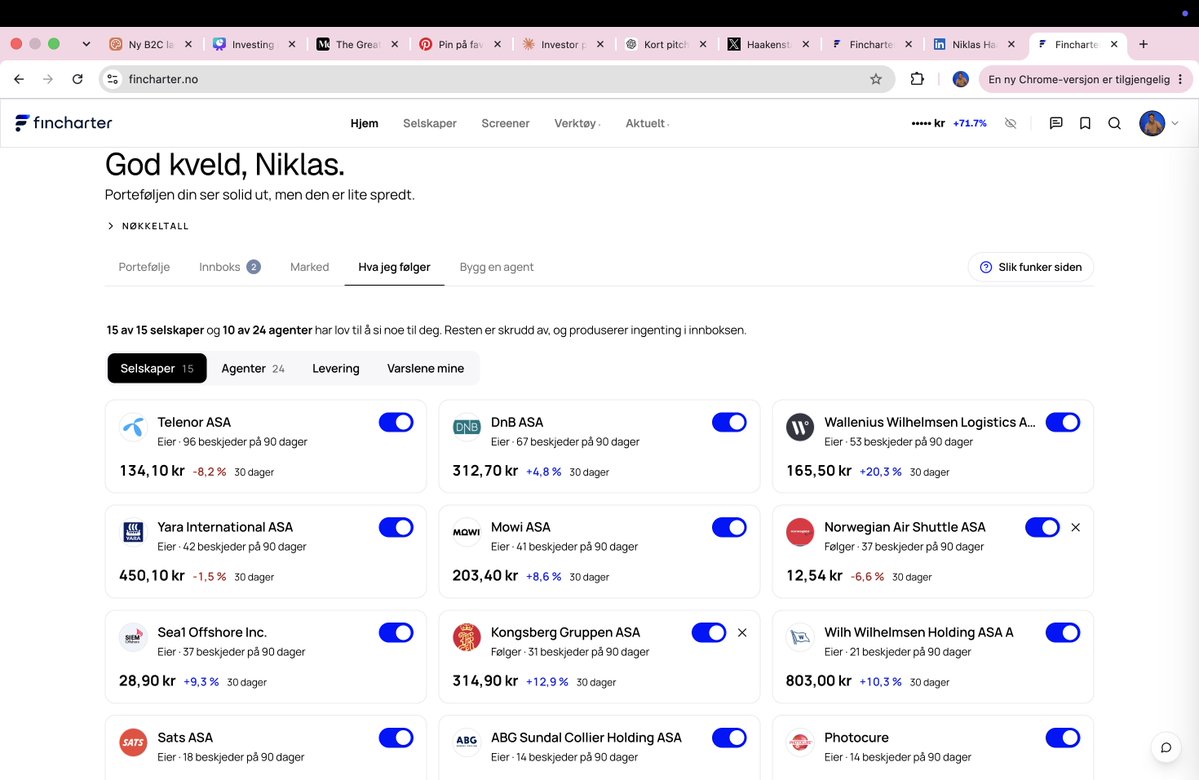Toggle Sea1 Offshore Inc. switch
The width and height of the screenshot is (1199, 780).
point(396,632)
